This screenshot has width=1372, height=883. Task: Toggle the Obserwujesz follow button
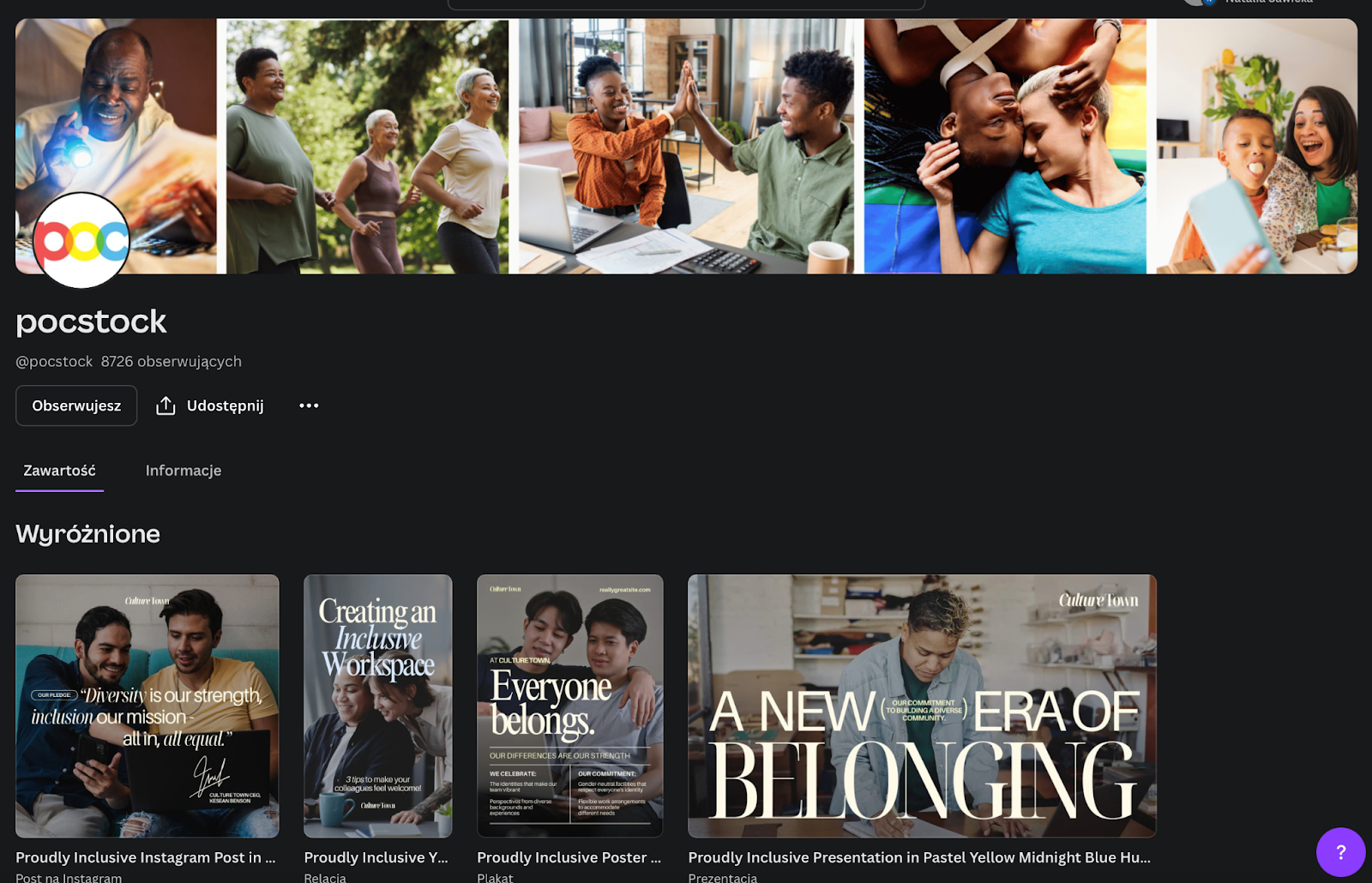[76, 405]
